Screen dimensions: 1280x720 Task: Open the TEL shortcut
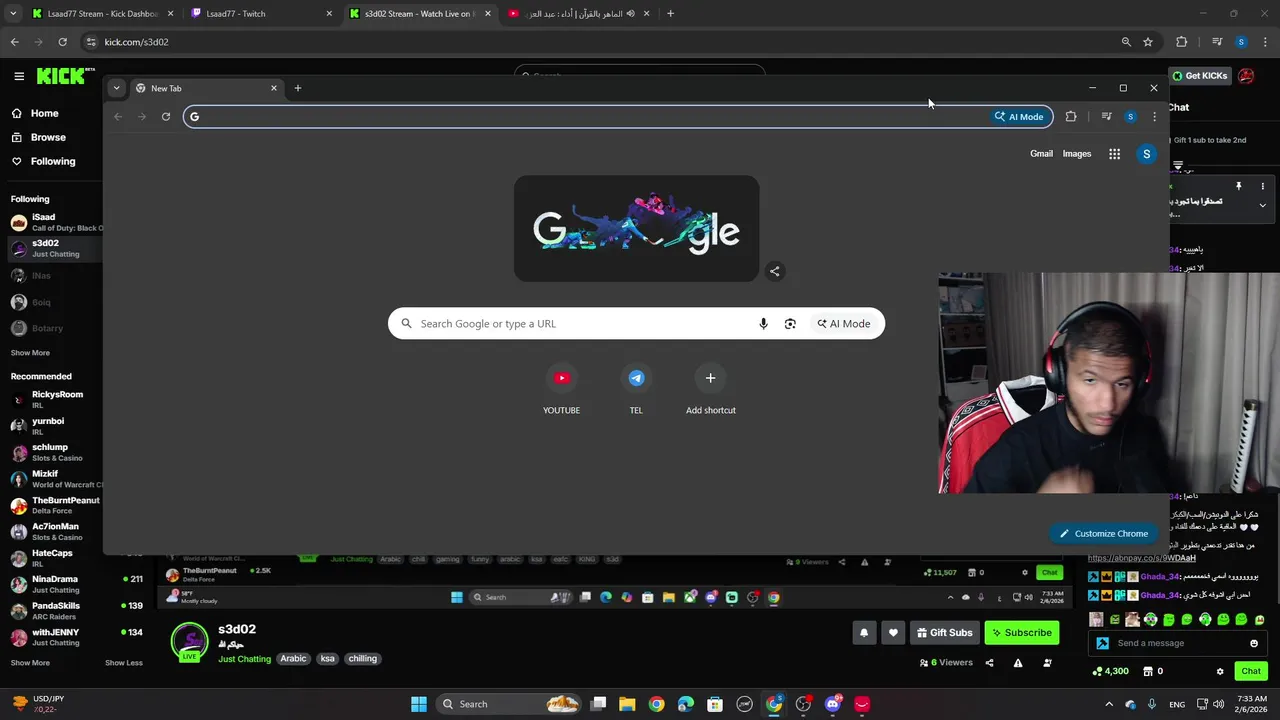(636, 388)
